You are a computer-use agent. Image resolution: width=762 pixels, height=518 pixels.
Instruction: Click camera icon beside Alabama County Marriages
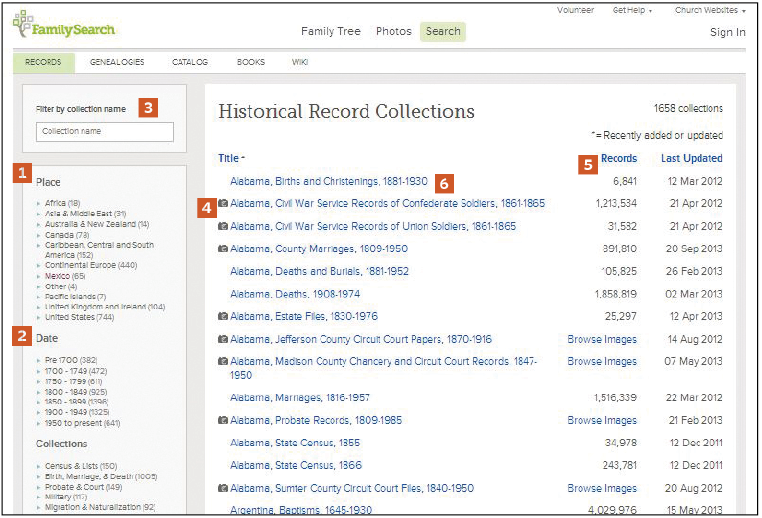coord(223,248)
